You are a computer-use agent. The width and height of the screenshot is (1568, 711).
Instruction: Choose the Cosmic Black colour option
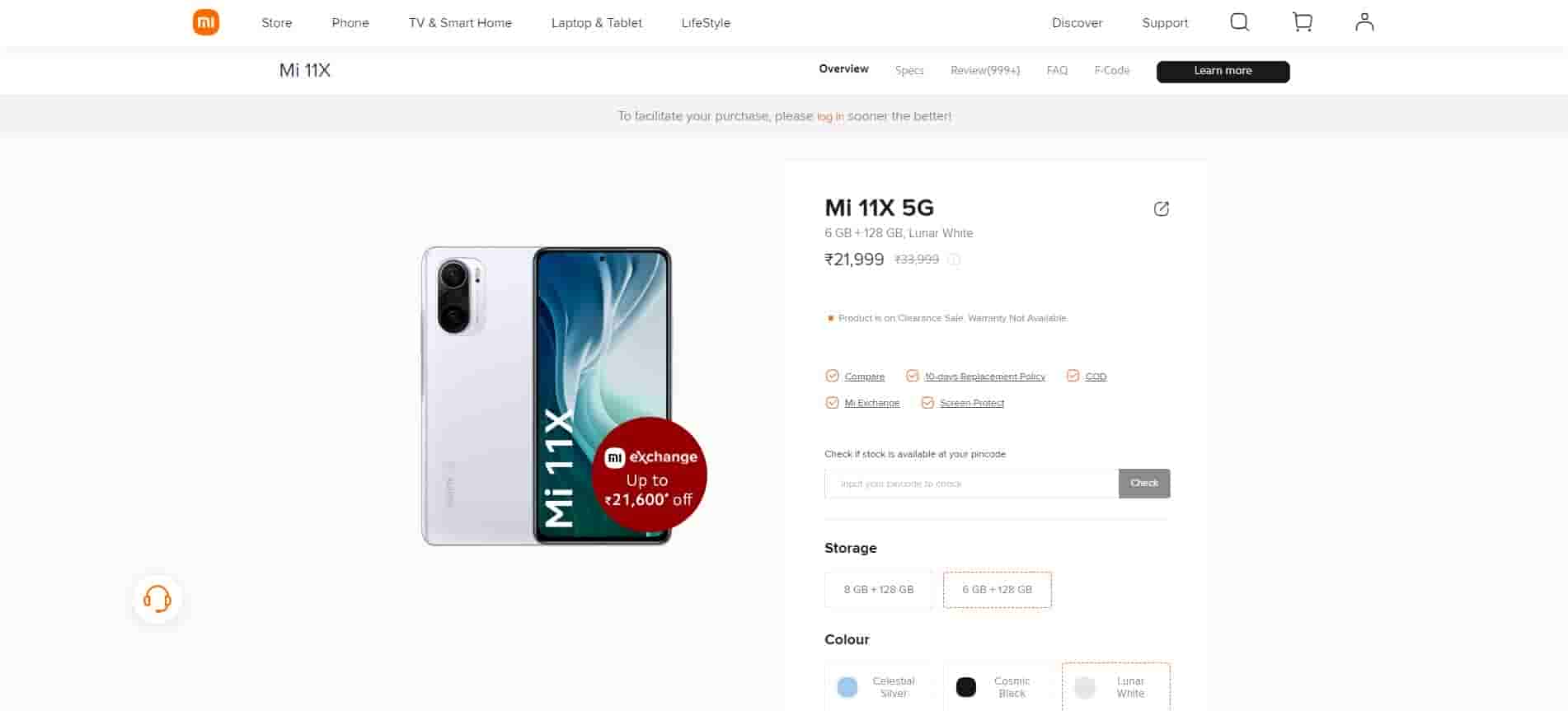coord(998,687)
